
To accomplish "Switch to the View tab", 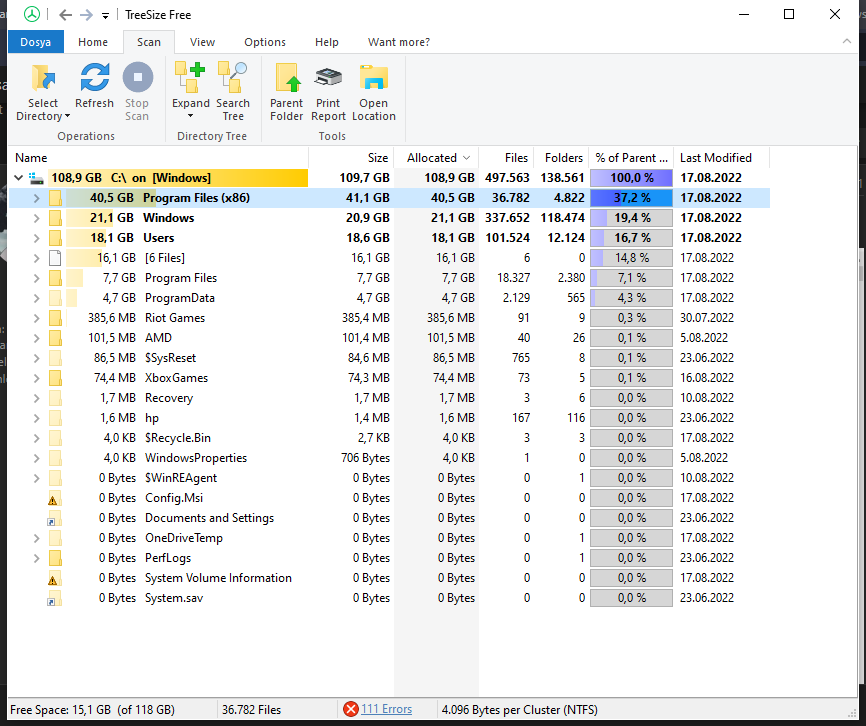I will click(x=202, y=42).
